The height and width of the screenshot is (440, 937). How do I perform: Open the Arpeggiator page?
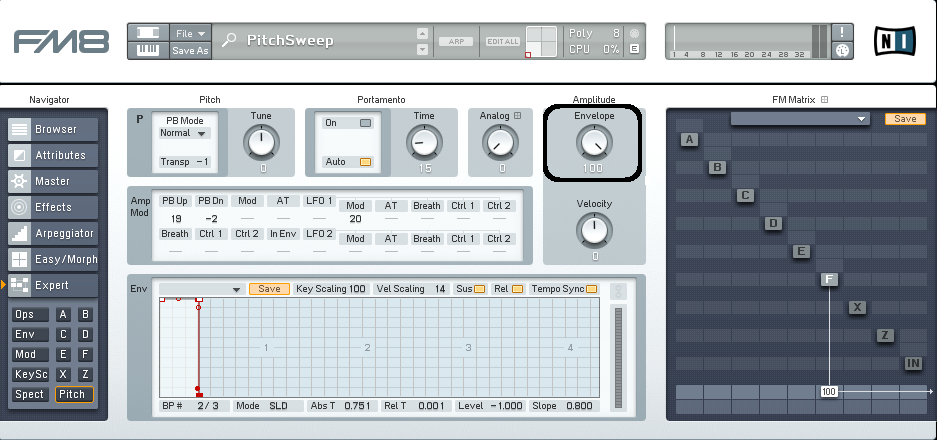[53, 233]
